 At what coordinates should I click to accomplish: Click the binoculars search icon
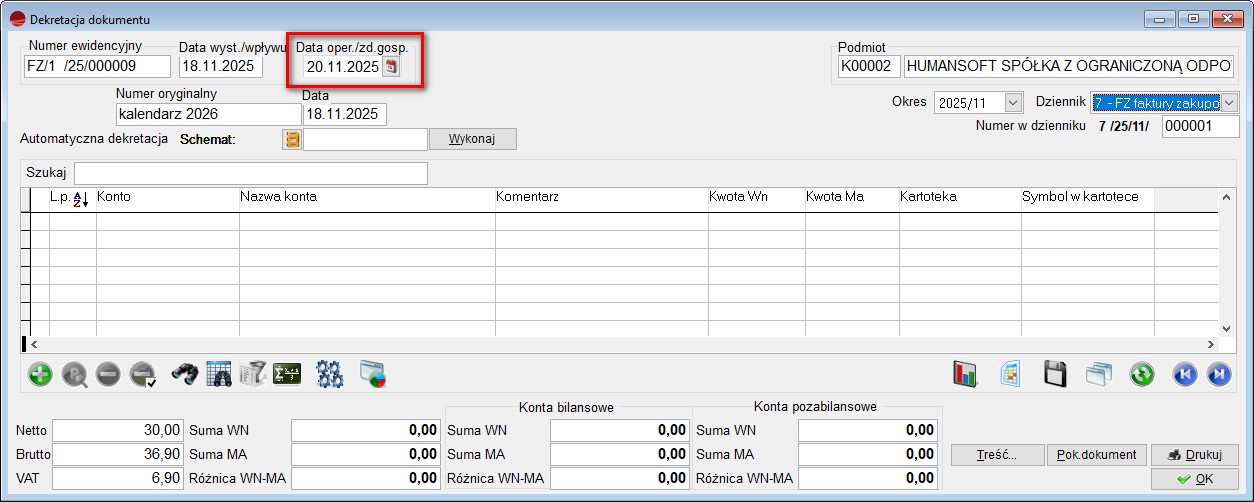(186, 374)
